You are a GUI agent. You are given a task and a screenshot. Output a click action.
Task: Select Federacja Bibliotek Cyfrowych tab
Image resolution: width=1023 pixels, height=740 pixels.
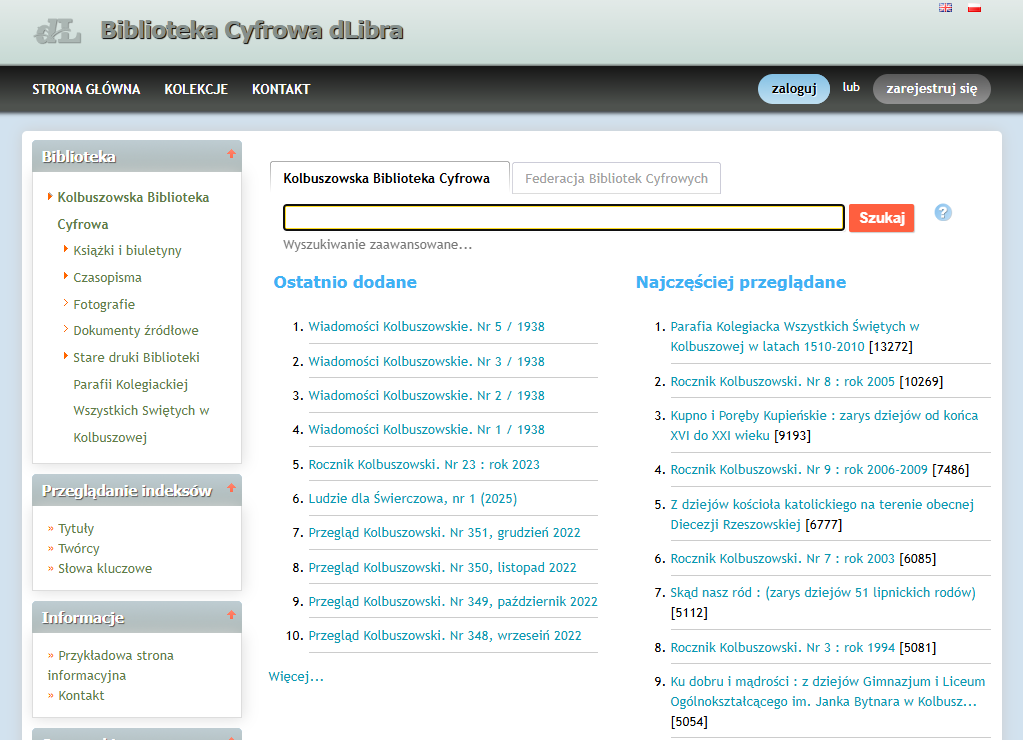[x=617, y=178]
